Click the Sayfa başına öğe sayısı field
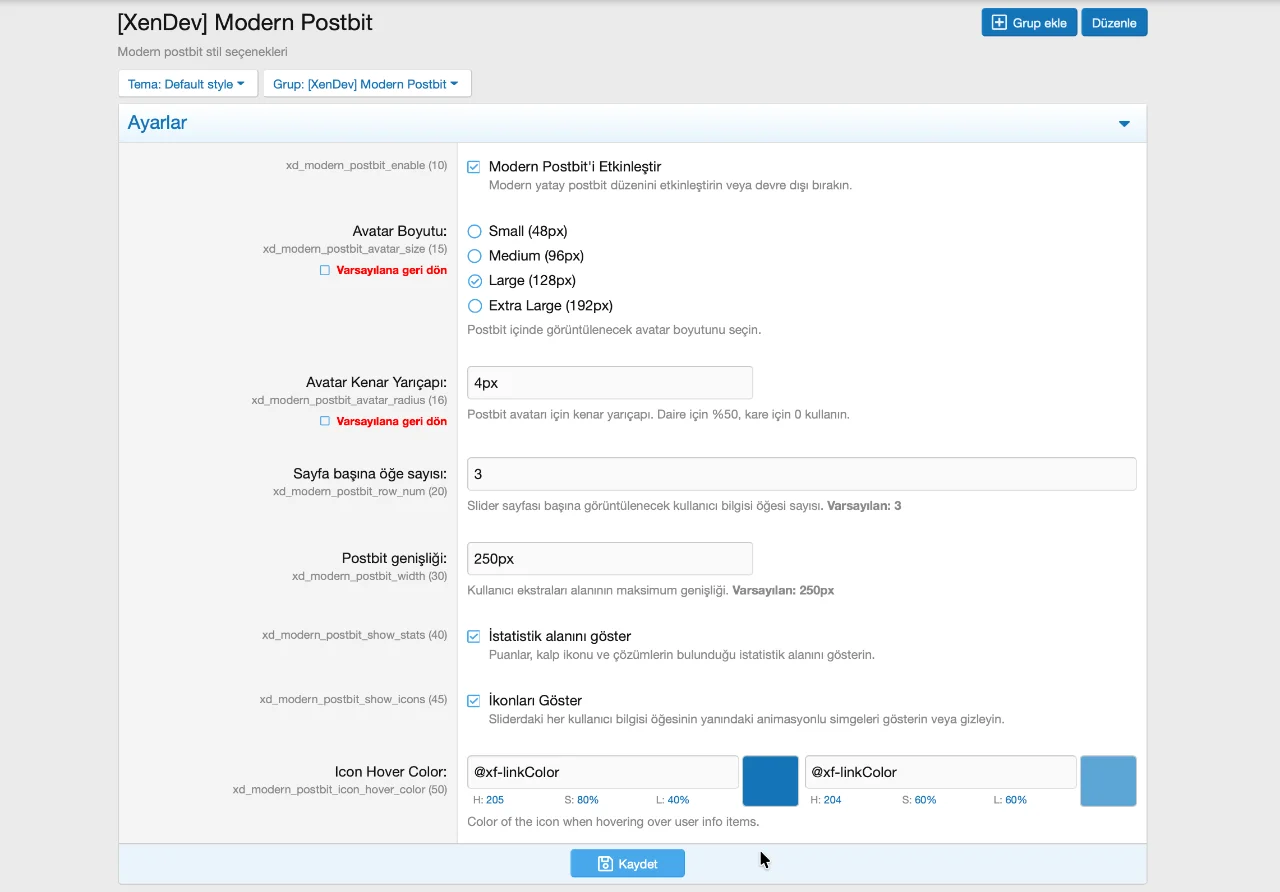 point(801,474)
